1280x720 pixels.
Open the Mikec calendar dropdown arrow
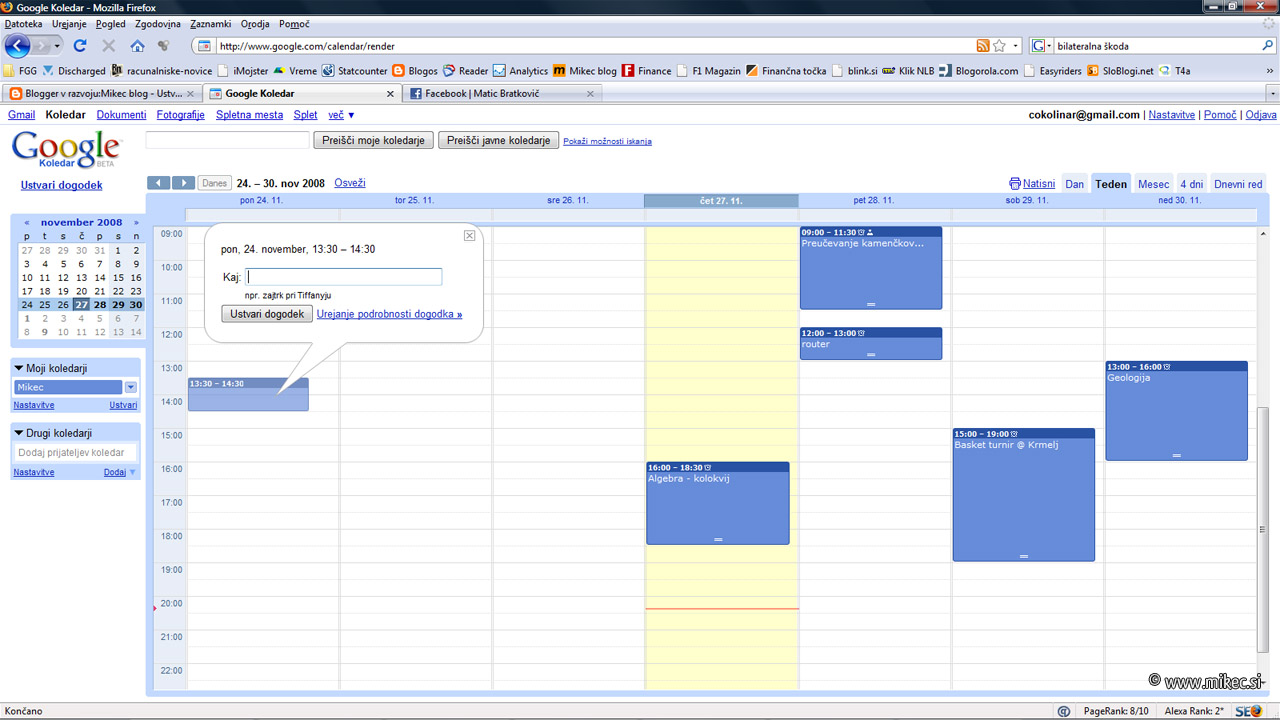pos(130,387)
